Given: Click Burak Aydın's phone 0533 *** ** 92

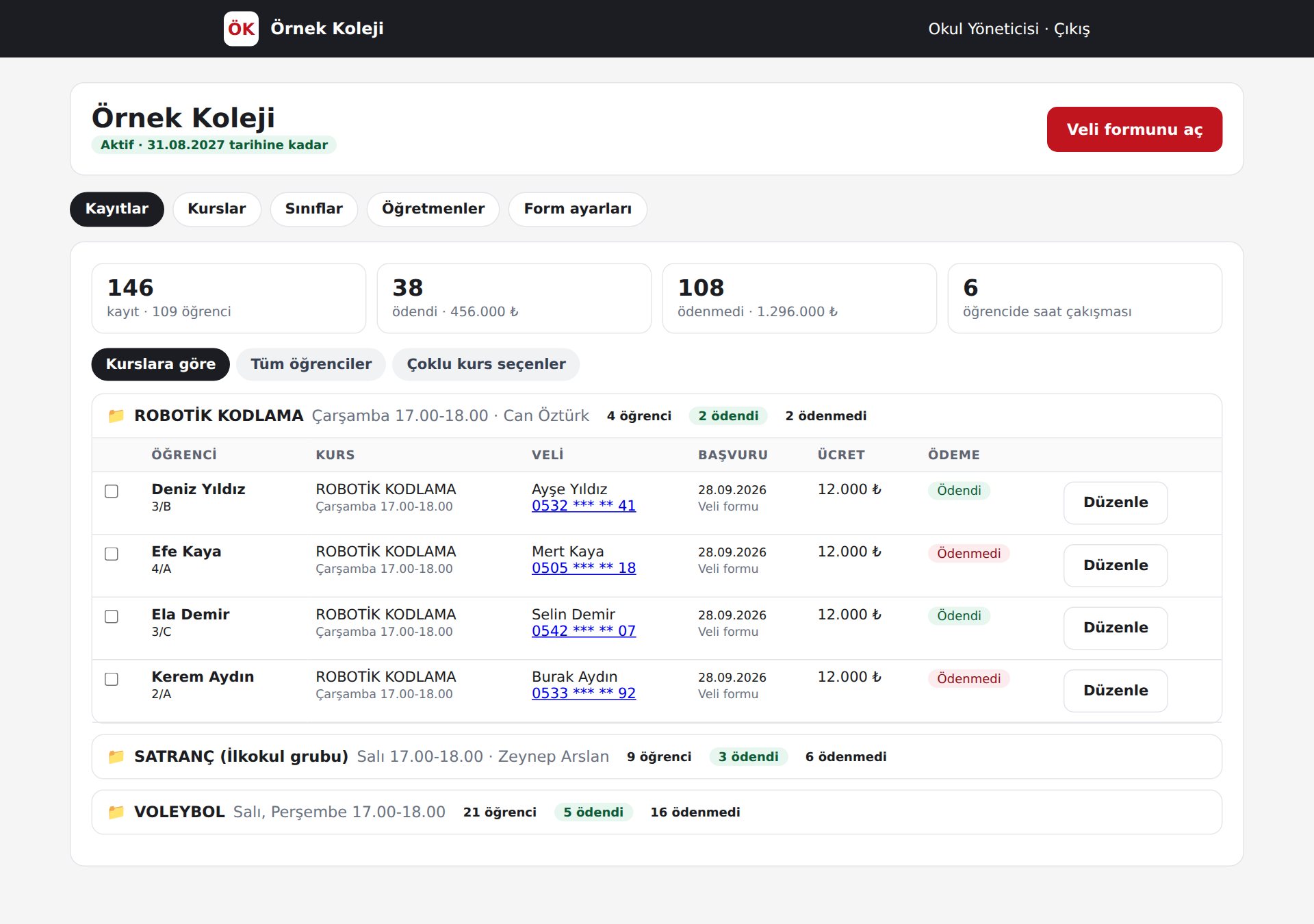Looking at the screenshot, I should 584,693.
